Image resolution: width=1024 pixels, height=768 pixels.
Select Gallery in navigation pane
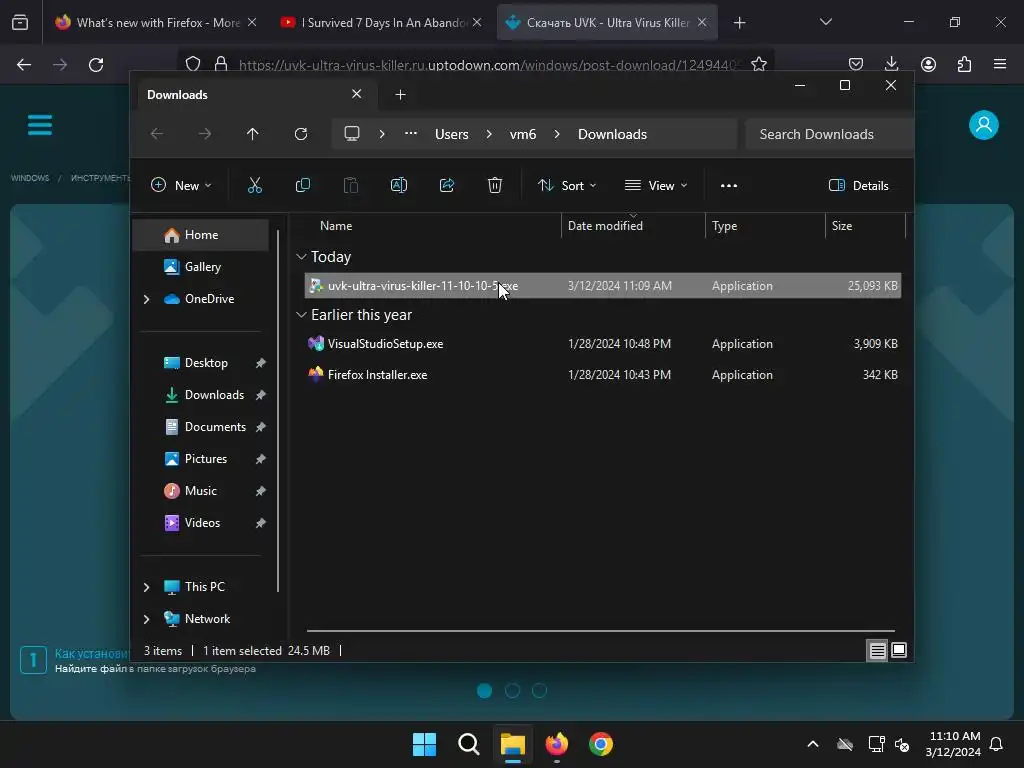click(200, 267)
